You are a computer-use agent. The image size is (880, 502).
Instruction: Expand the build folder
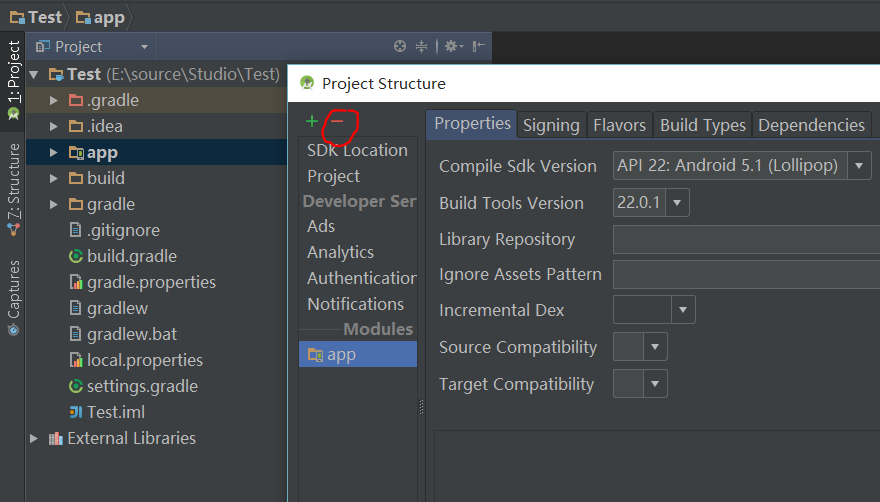coord(53,179)
